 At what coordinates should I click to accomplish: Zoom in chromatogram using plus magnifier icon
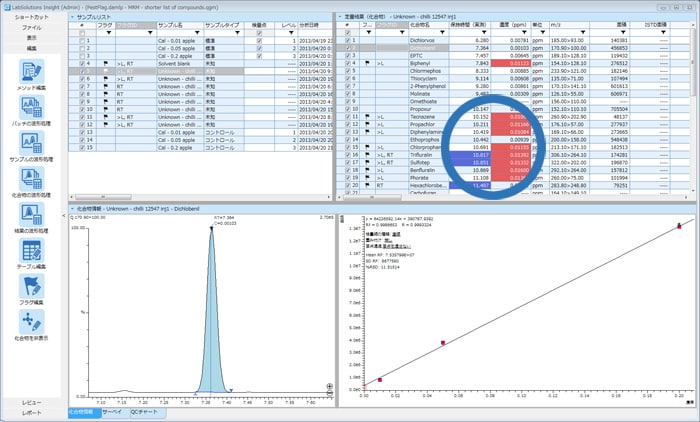[329, 386]
